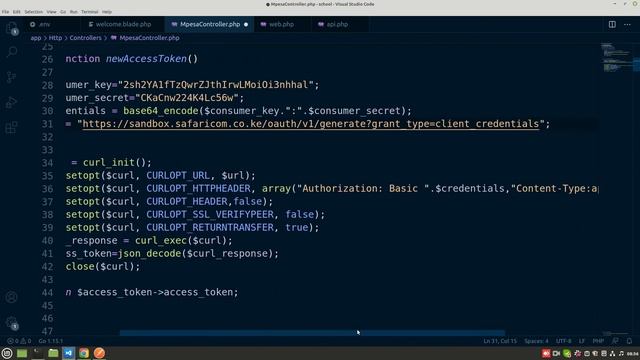Go to line via Ln 31, Col 15 indicator
This screenshot has width=640, height=360.
pos(500,341)
